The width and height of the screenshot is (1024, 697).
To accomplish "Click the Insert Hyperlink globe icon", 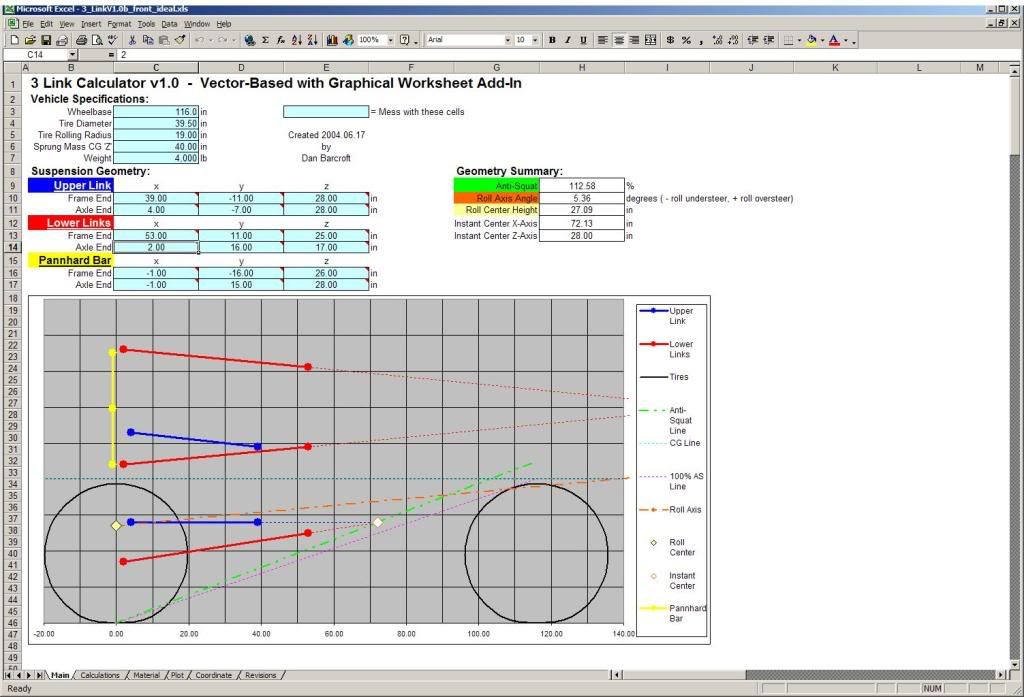I will click(249, 40).
